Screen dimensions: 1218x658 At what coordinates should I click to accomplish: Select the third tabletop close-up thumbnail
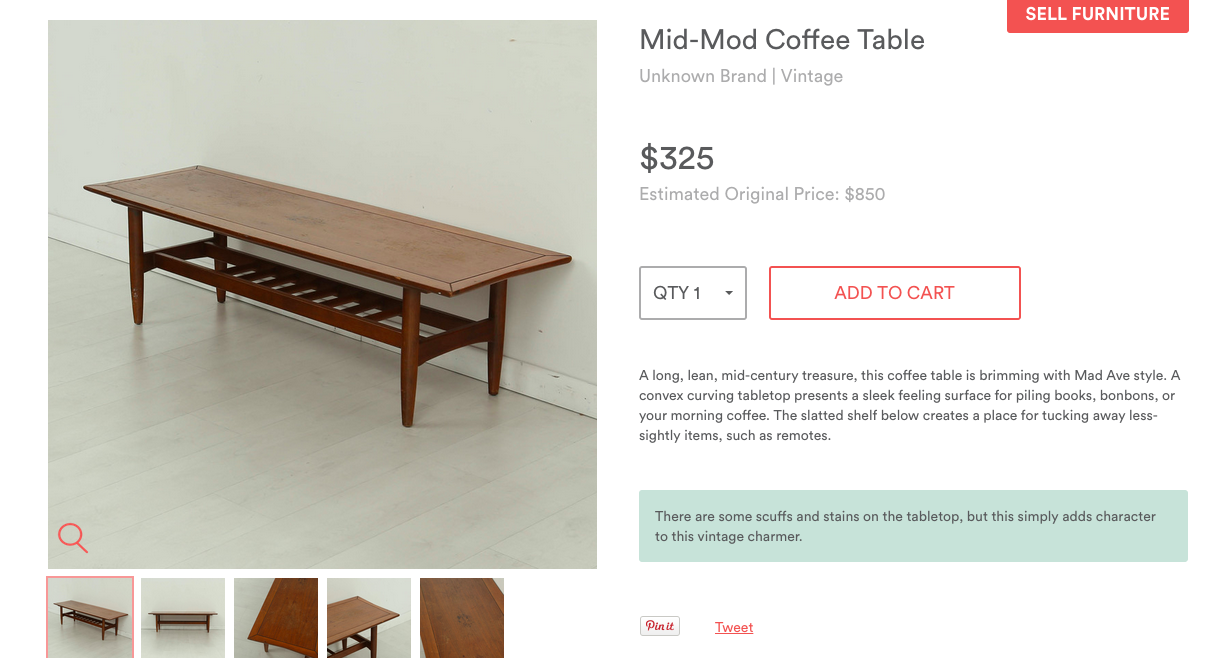click(x=276, y=617)
